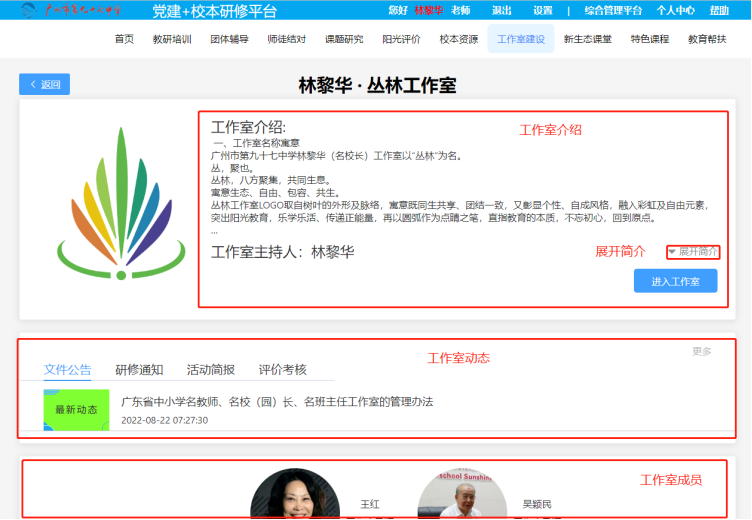Click member photo of 吴颖民

[462, 493]
